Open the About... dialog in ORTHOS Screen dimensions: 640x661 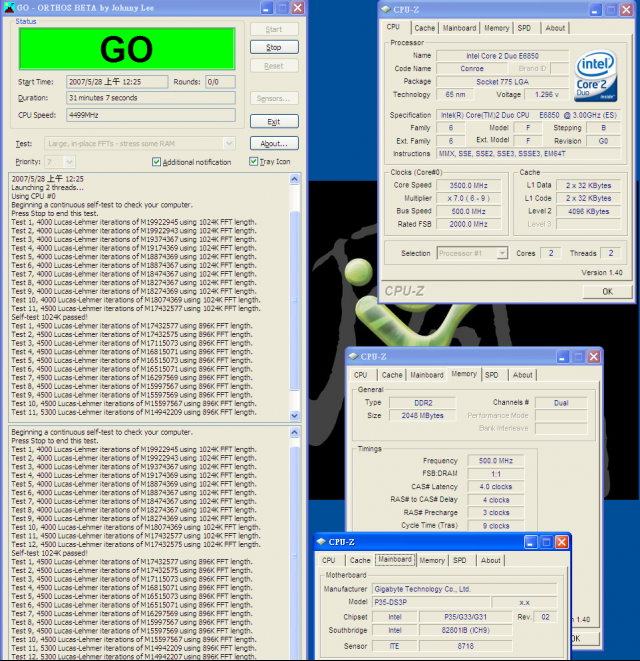tap(274, 143)
